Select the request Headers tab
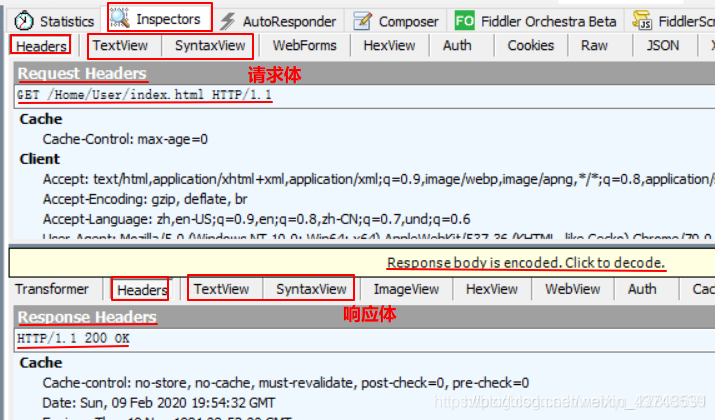This screenshot has height=420, width=715. pyautogui.click(x=41, y=46)
